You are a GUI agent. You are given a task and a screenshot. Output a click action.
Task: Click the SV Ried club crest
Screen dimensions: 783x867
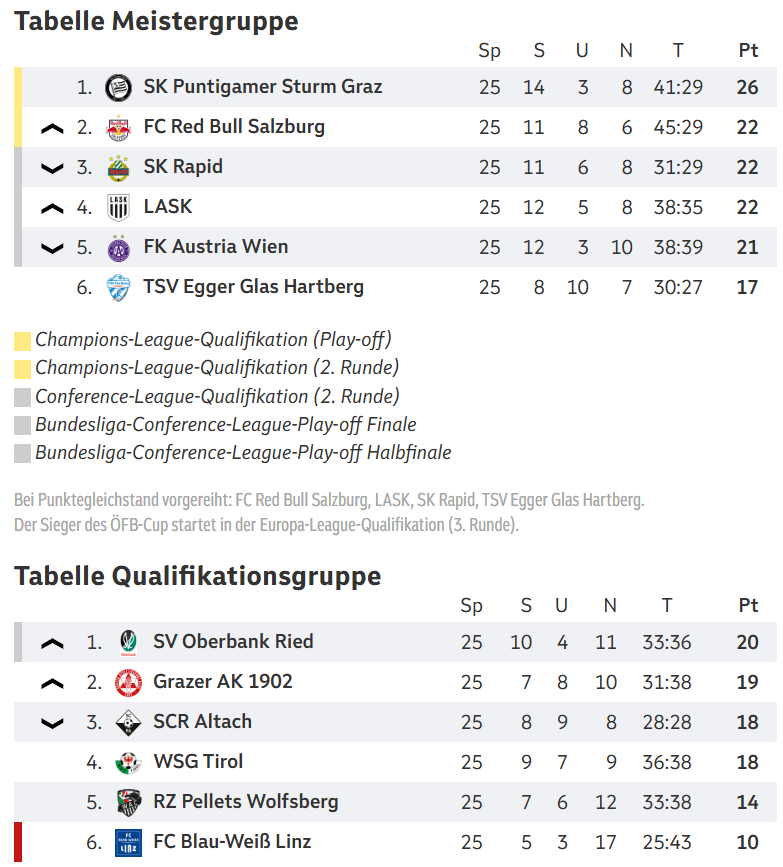pyautogui.click(x=128, y=642)
